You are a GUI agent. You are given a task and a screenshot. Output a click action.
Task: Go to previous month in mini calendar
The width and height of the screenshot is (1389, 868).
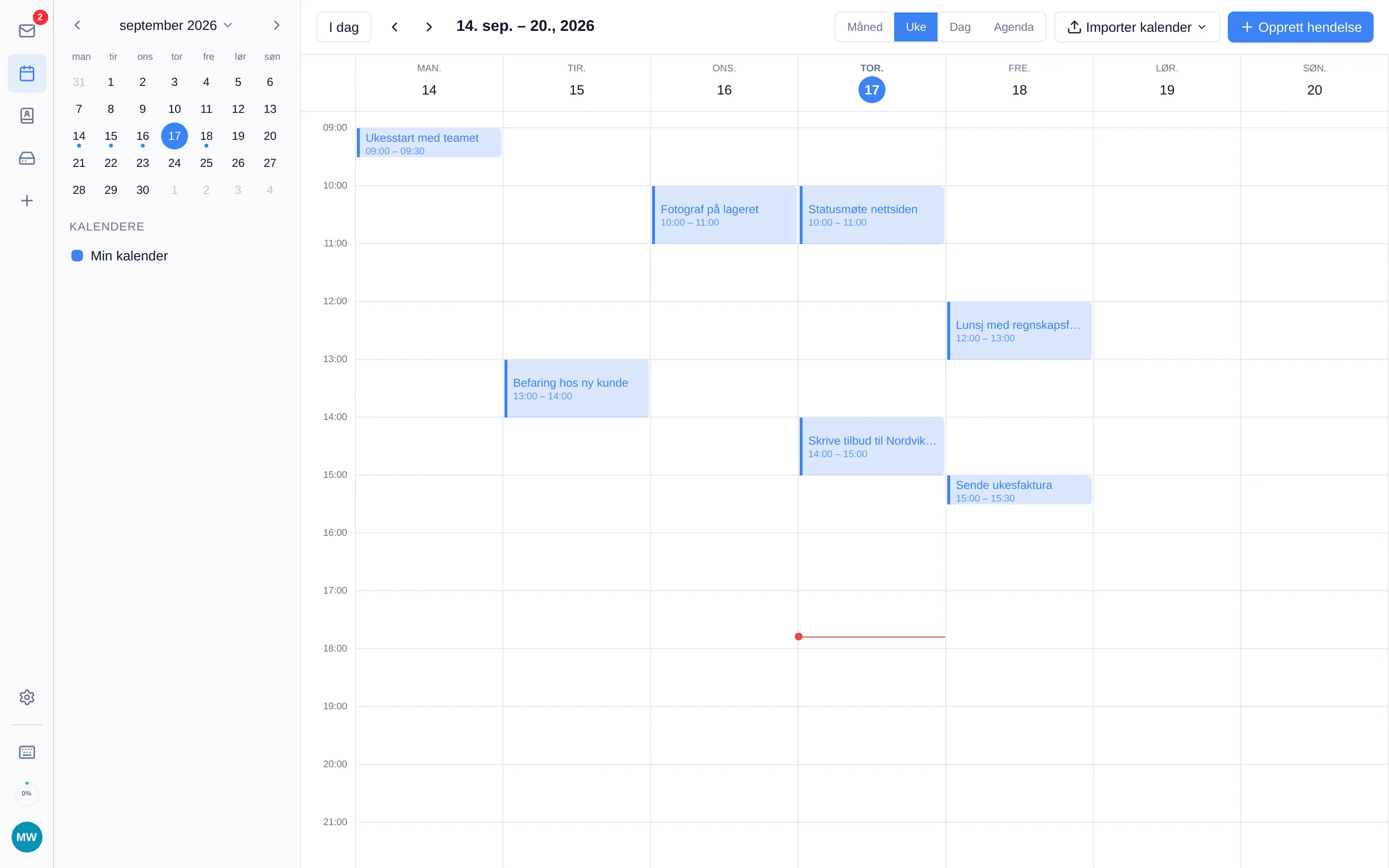(x=78, y=25)
